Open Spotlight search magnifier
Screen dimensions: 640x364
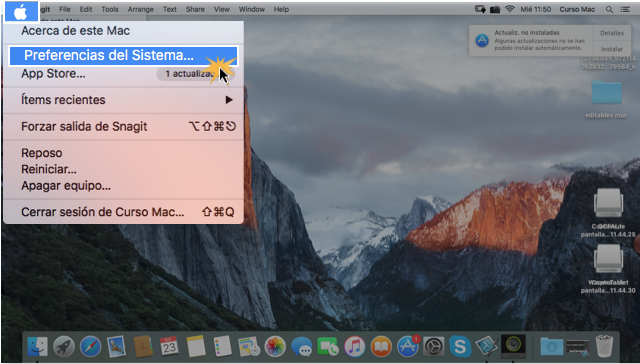pyautogui.click(x=609, y=9)
